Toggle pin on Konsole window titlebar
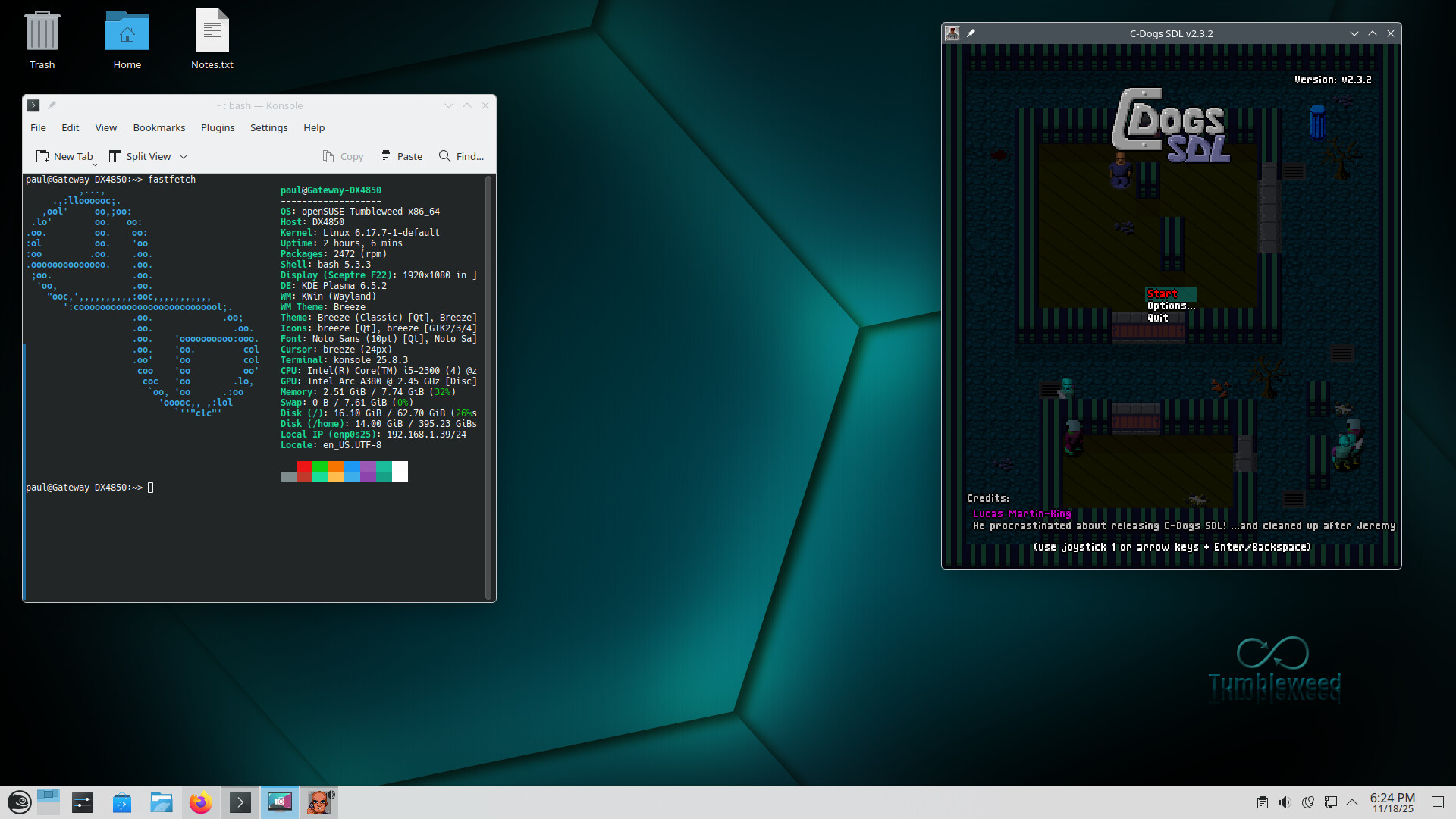Screen dimensions: 1456x819 point(52,105)
